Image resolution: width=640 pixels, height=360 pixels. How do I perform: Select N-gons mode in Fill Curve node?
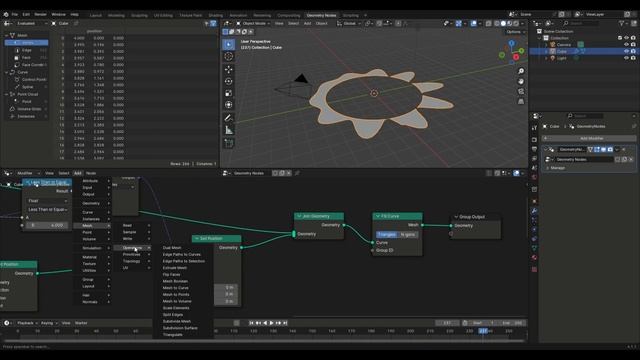tap(407, 234)
